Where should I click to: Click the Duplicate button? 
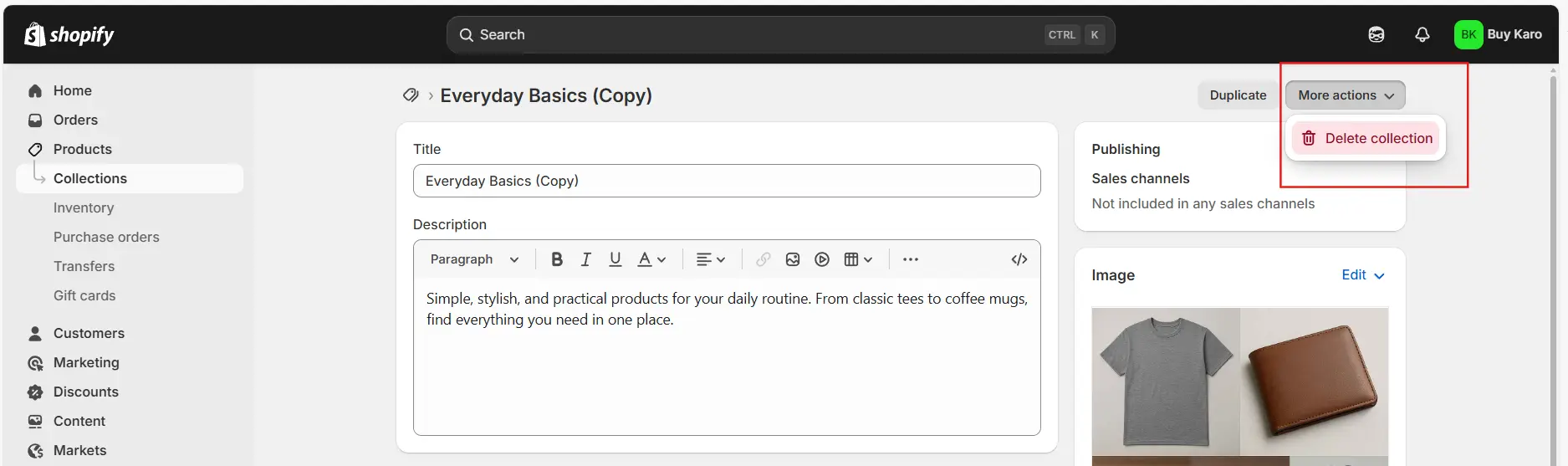point(1238,95)
